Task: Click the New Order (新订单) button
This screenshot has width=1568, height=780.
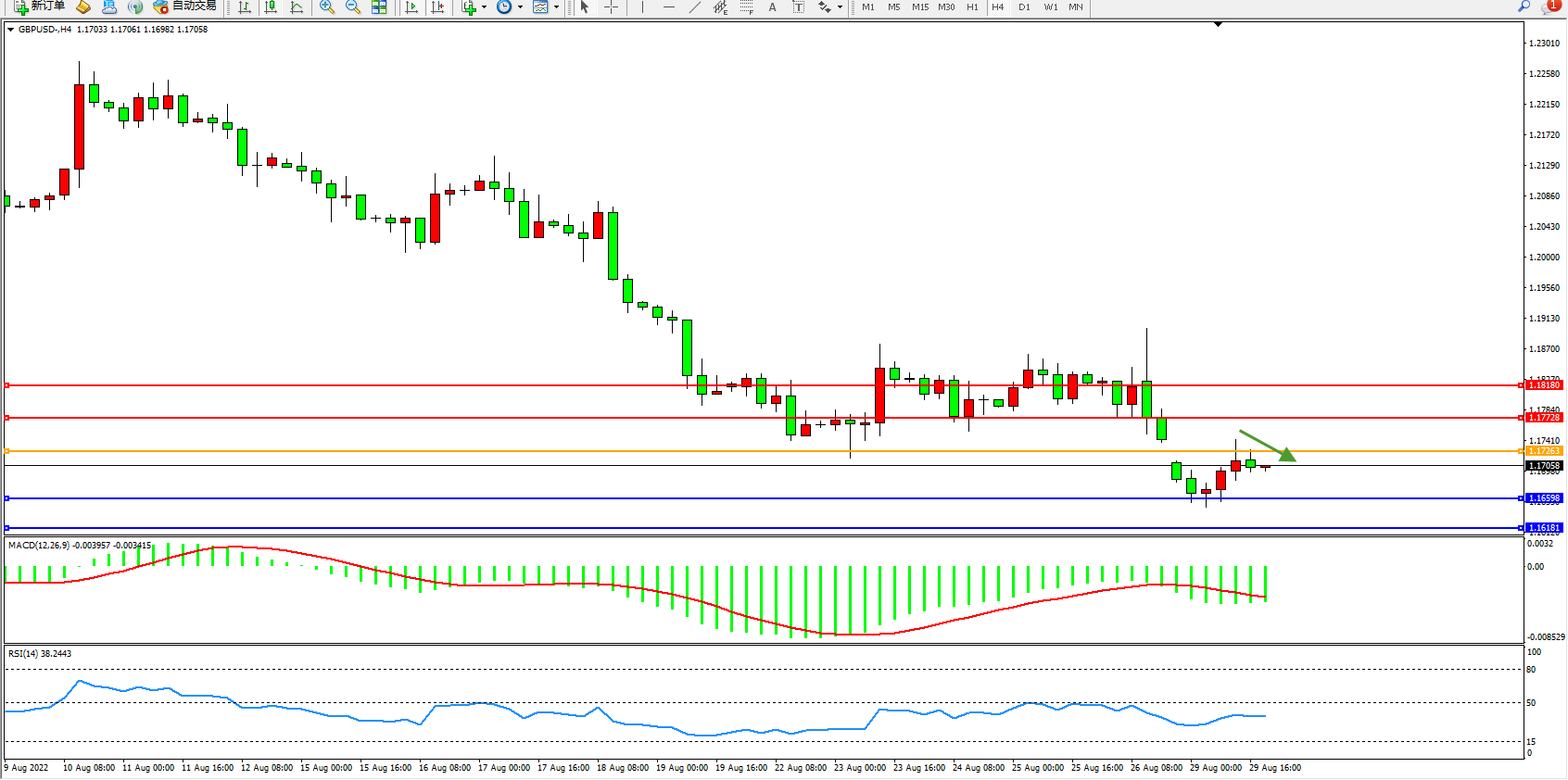Action: (x=39, y=6)
